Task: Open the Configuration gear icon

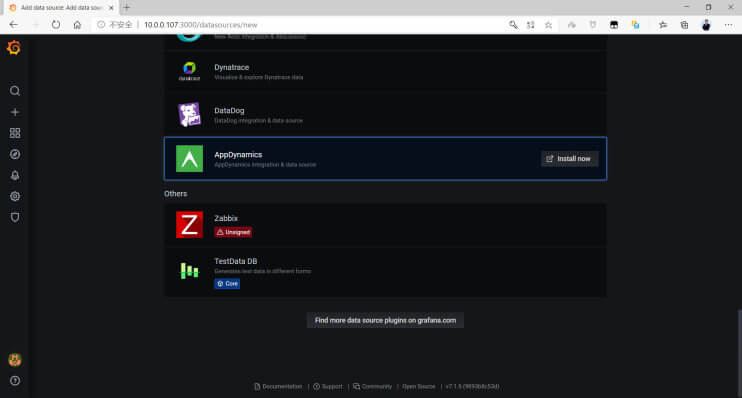Action: point(15,196)
